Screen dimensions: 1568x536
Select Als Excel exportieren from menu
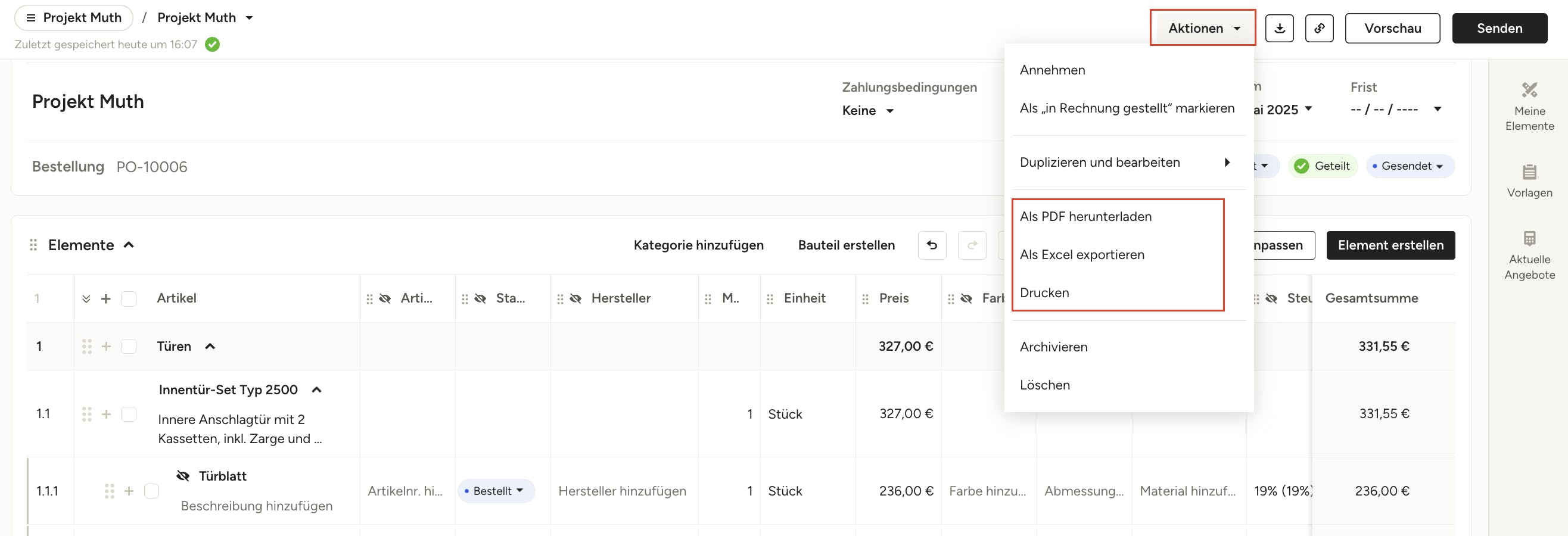(x=1082, y=255)
